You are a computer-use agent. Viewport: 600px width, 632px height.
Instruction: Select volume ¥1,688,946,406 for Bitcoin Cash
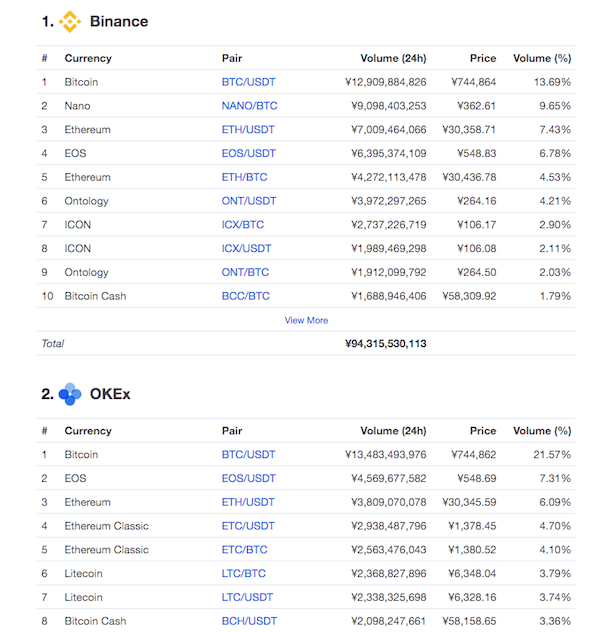pyautogui.click(x=388, y=296)
